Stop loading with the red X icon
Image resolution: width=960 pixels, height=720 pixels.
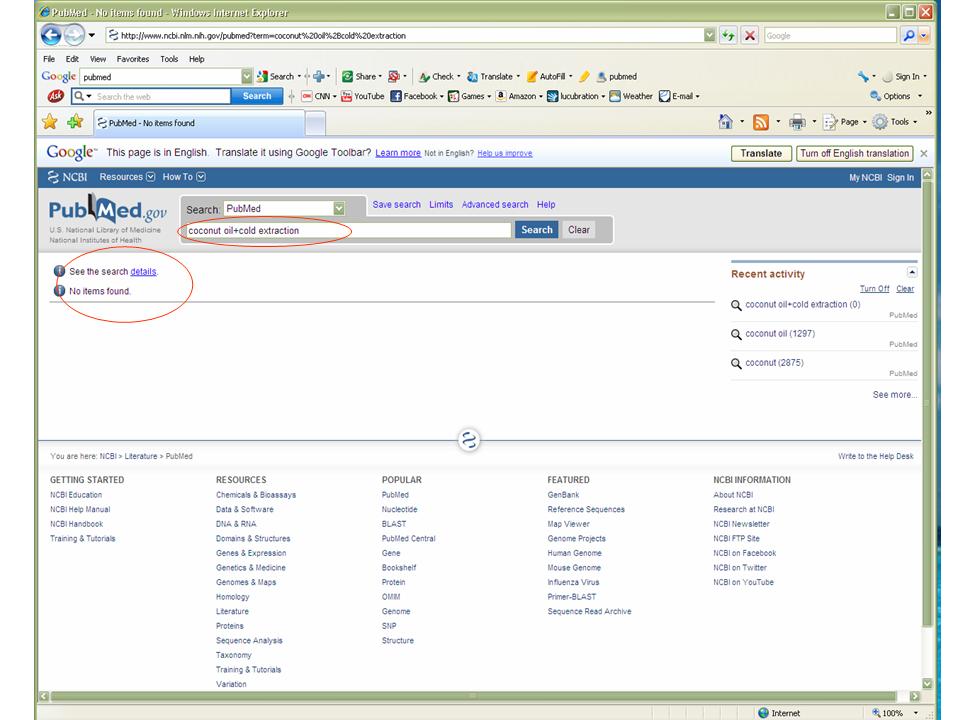tap(749, 36)
